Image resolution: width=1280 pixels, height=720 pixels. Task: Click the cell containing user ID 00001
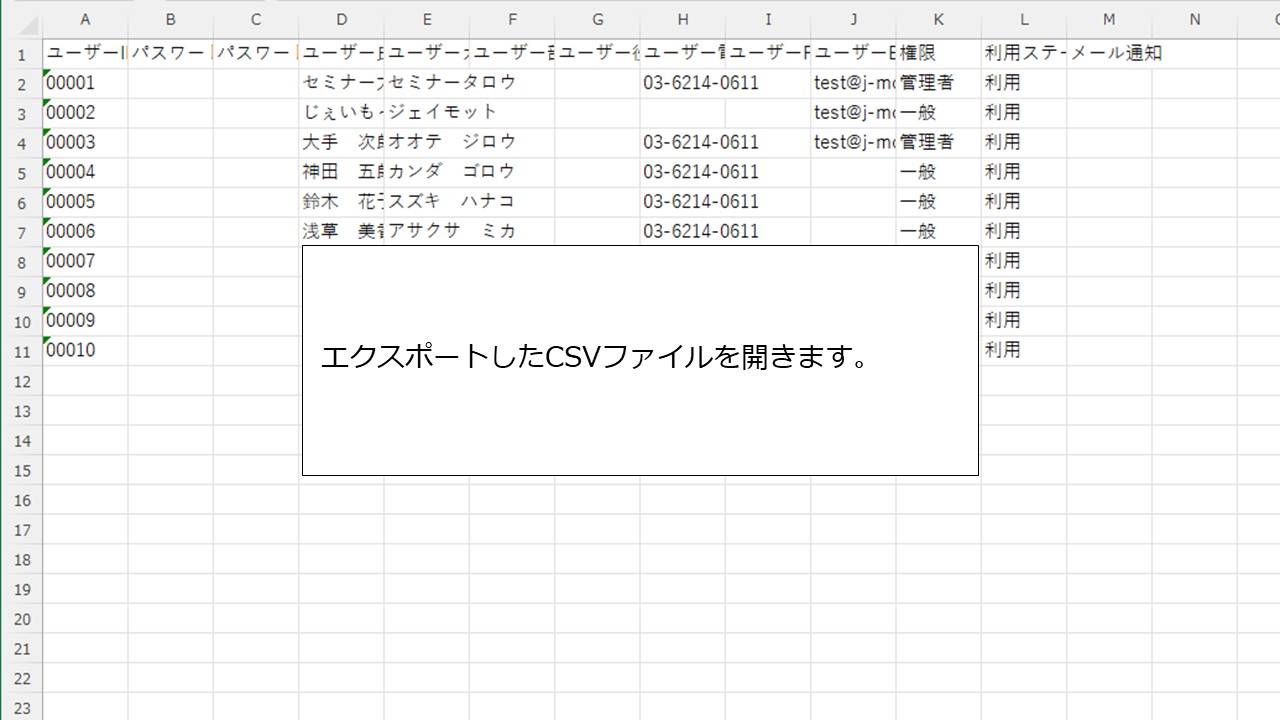(x=85, y=83)
